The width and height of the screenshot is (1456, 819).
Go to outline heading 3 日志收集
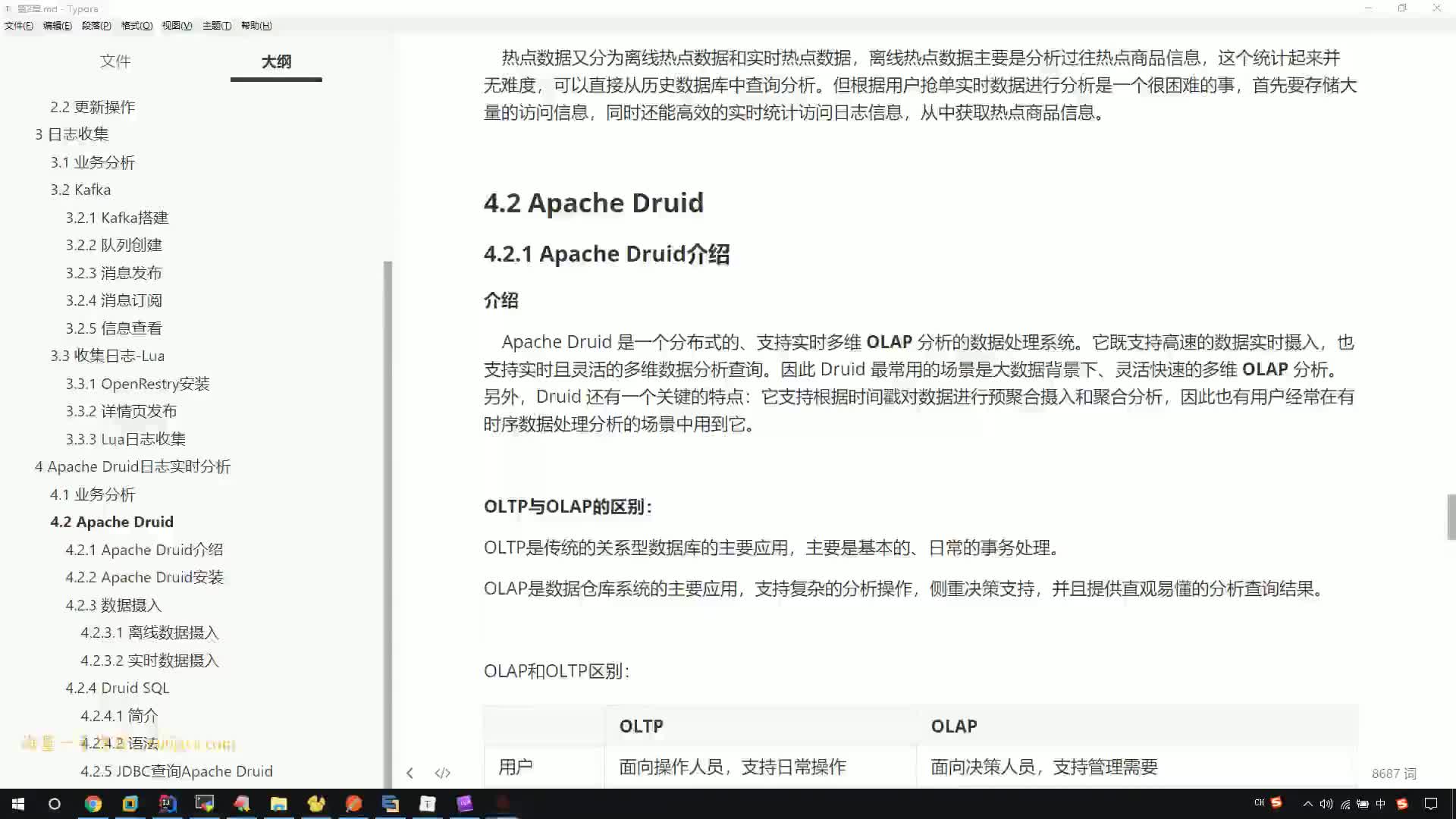tap(71, 134)
